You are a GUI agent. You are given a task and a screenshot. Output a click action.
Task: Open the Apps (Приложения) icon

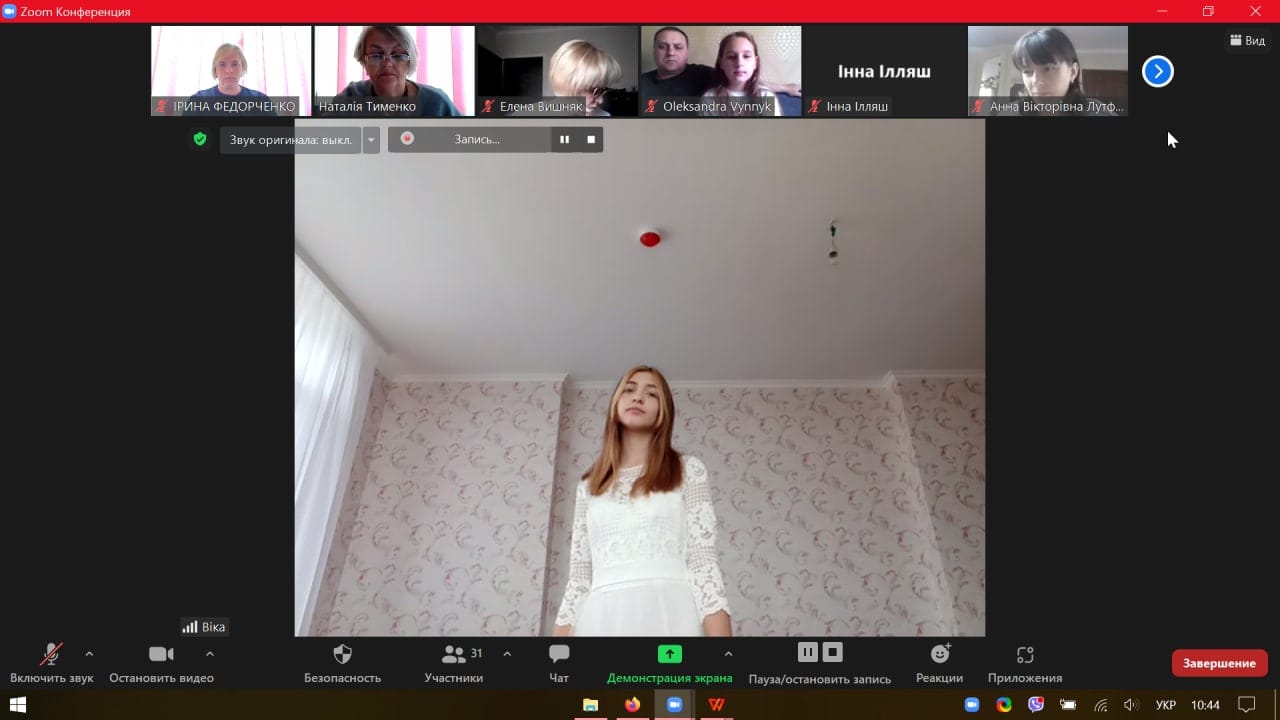1024,655
